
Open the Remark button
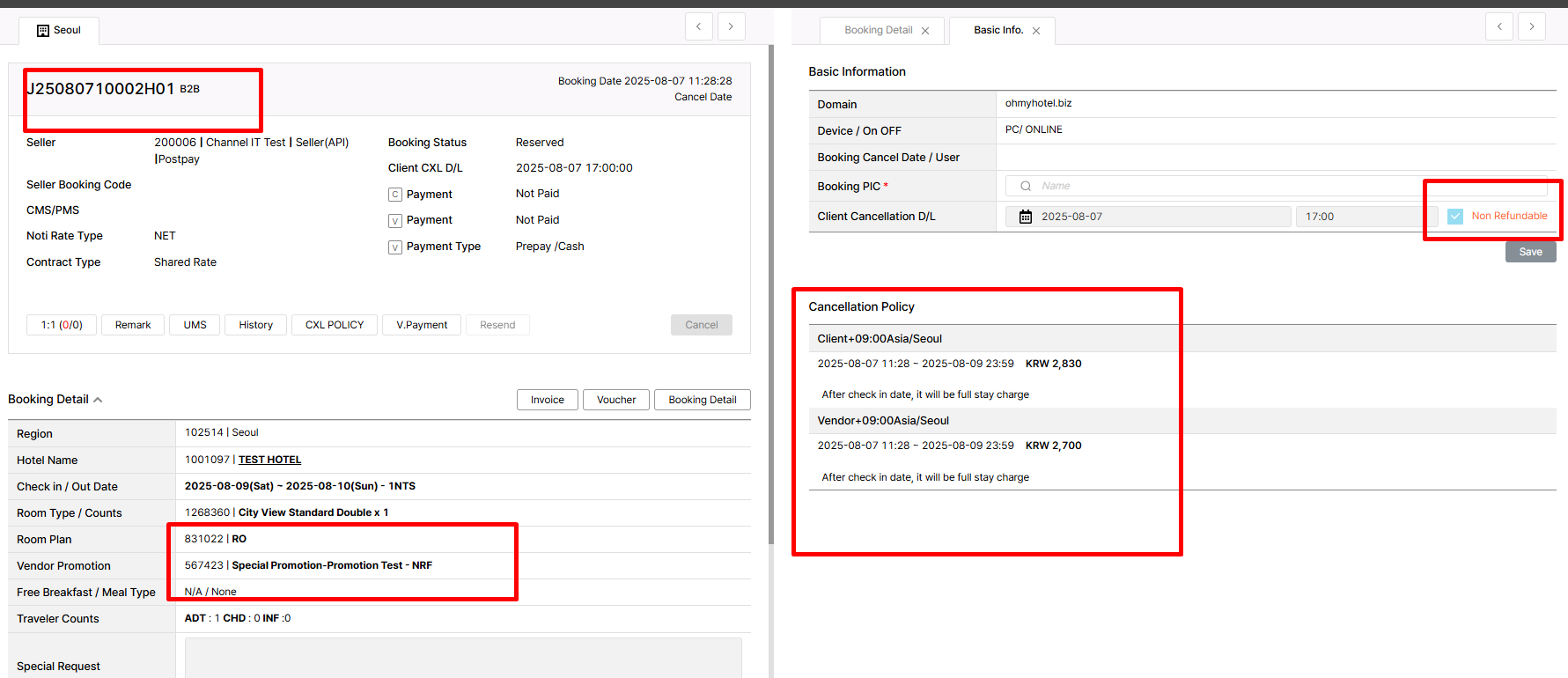click(133, 325)
